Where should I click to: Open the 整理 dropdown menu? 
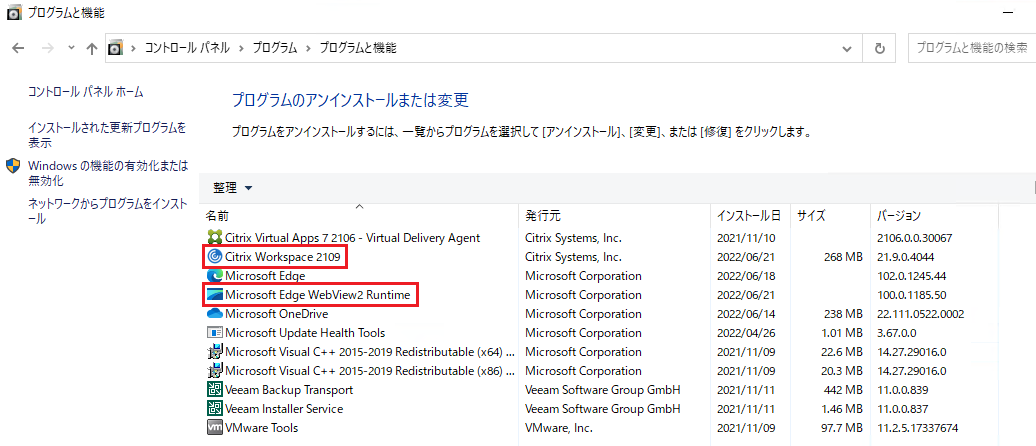coord(233,188)
